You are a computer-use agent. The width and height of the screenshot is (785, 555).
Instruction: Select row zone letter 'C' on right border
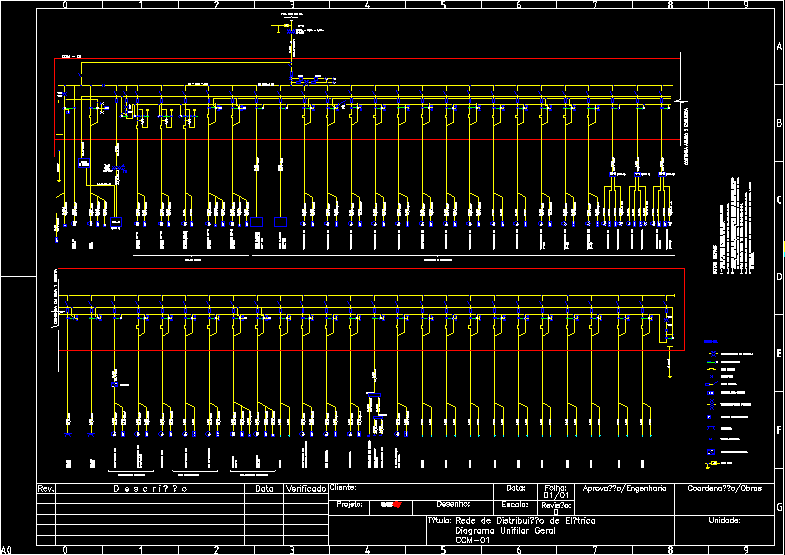tap(779, 200)
